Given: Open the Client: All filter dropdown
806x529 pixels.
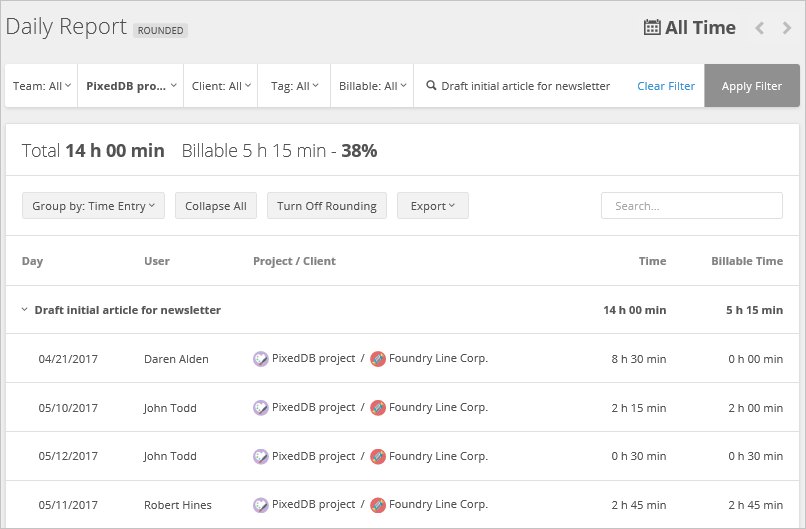Looking at the screenshot, I should 221,86.
